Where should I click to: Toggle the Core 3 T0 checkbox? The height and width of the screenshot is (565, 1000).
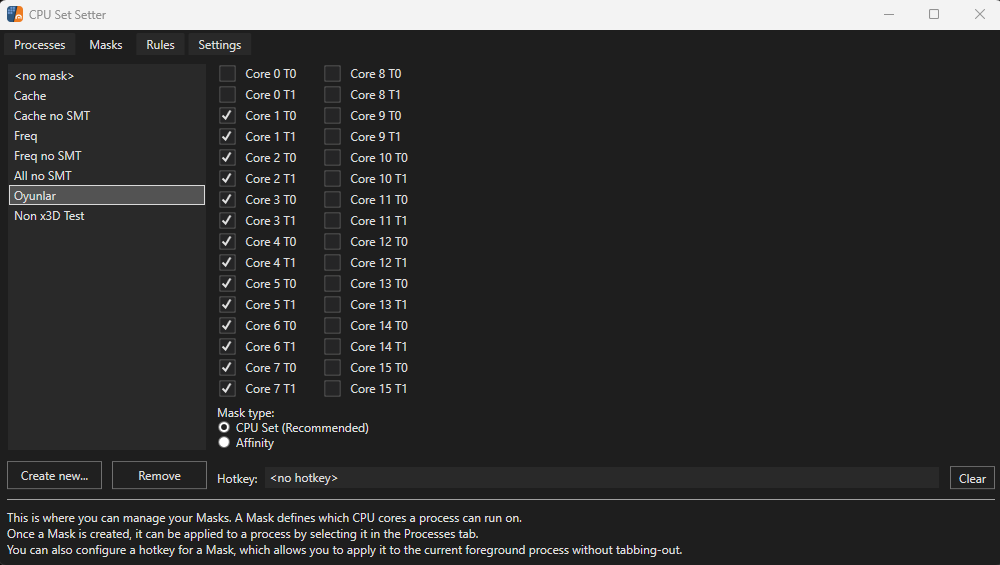[x=227, y=200]
